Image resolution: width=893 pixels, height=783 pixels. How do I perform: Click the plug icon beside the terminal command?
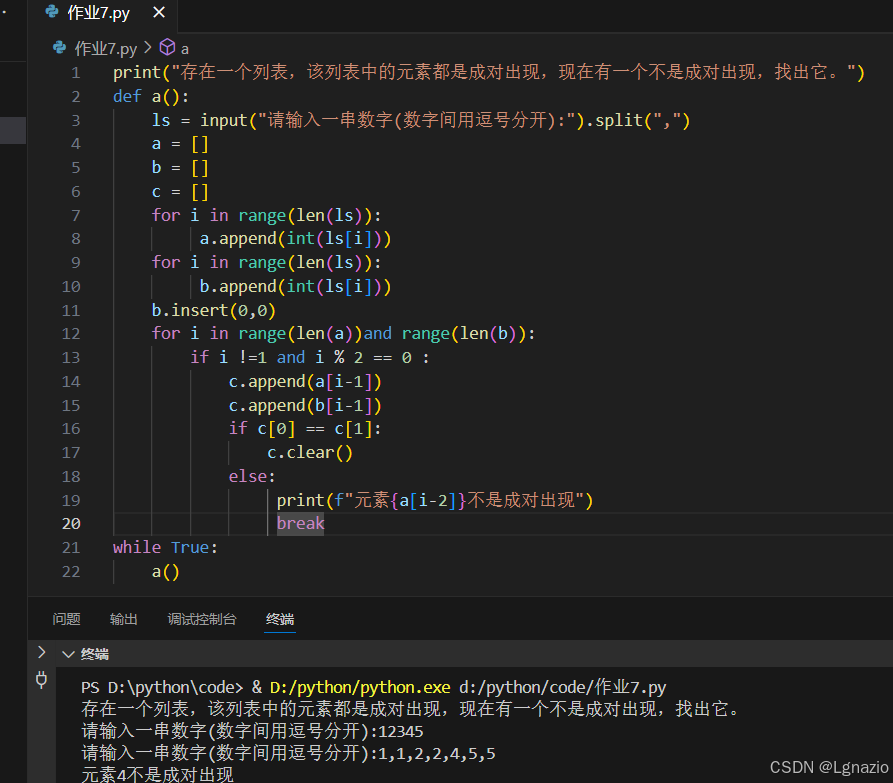[x=41, y=679]
